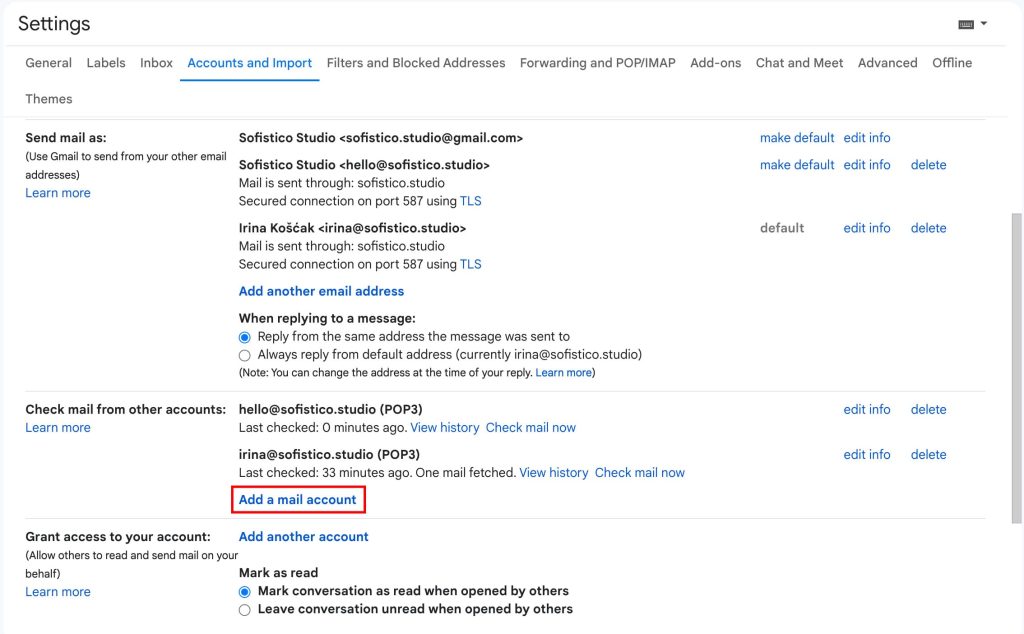This screenshot has height=634, width=1024.
Task: Open Learn more under Send mail as
Action: (x=58, y=193)
